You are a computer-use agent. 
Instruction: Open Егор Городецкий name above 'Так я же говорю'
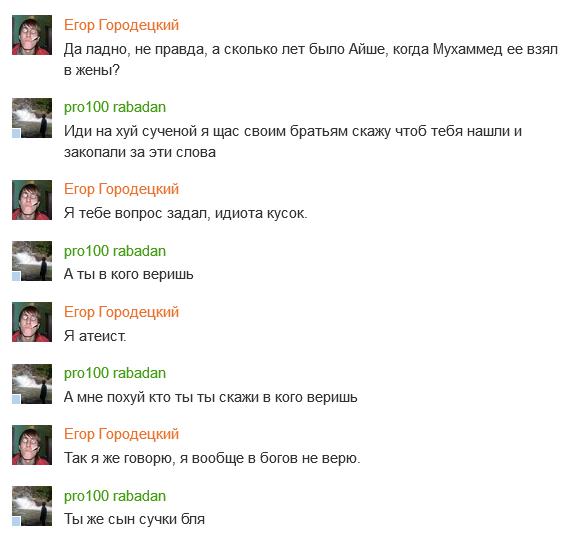click(x=121, y=434)
